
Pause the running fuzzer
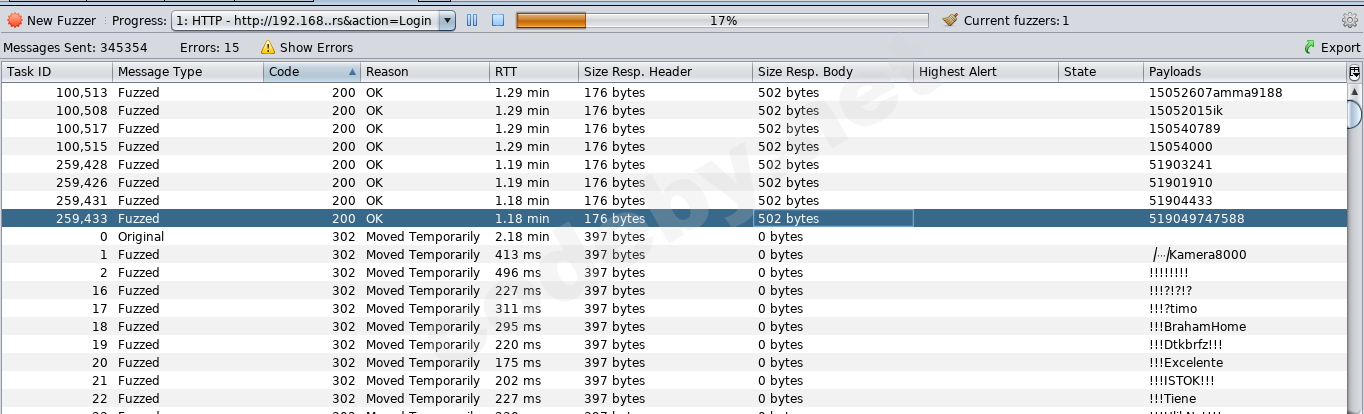point(472,20)
